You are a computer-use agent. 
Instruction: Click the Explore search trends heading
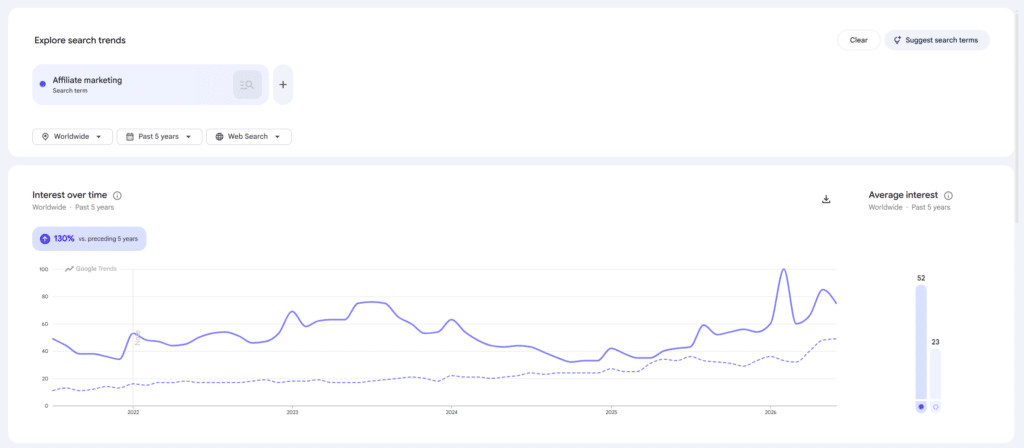(x=80, y=40)
